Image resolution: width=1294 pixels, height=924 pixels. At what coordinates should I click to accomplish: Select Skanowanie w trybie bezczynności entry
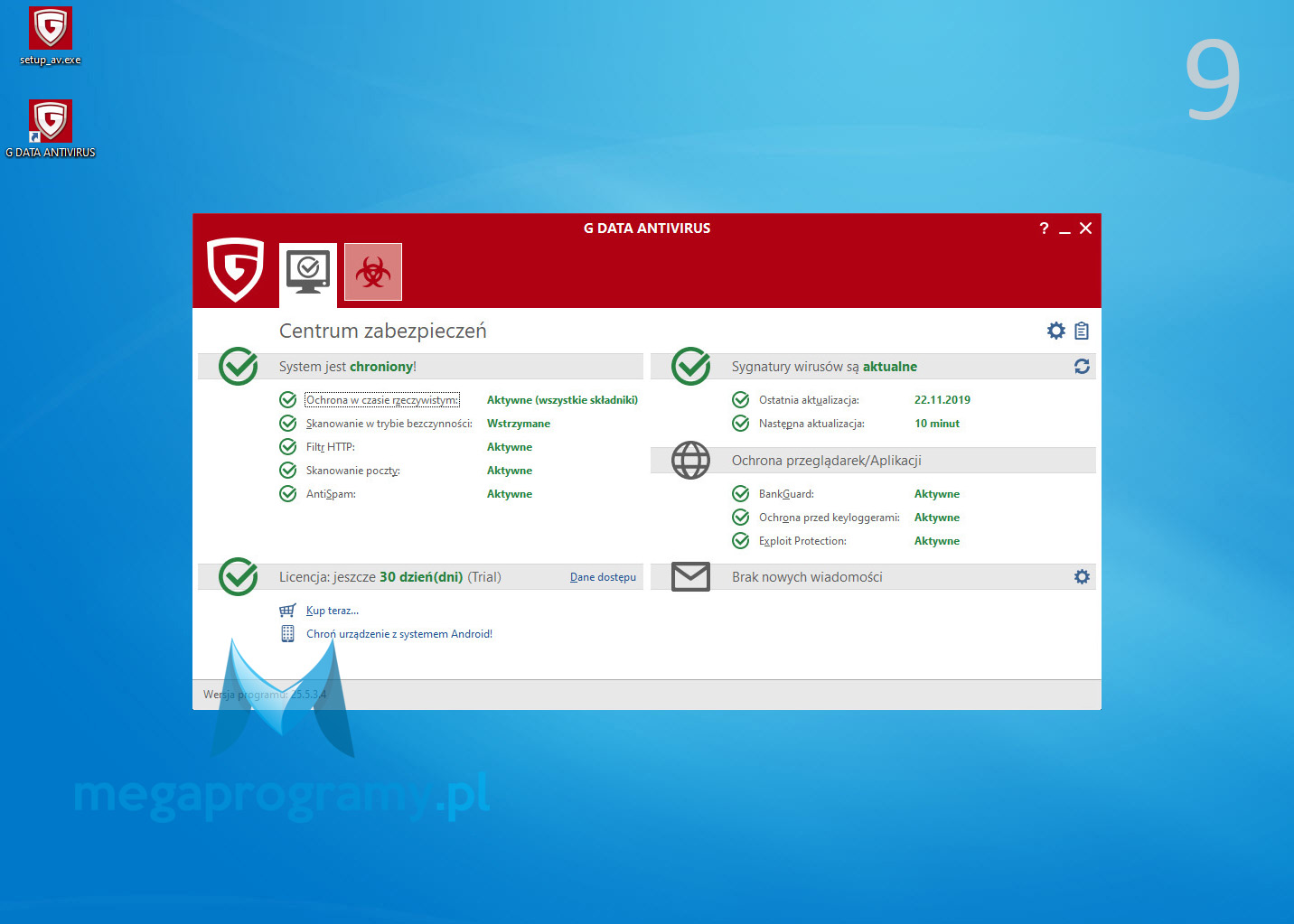pyautogui.click(x=389, y=424)
